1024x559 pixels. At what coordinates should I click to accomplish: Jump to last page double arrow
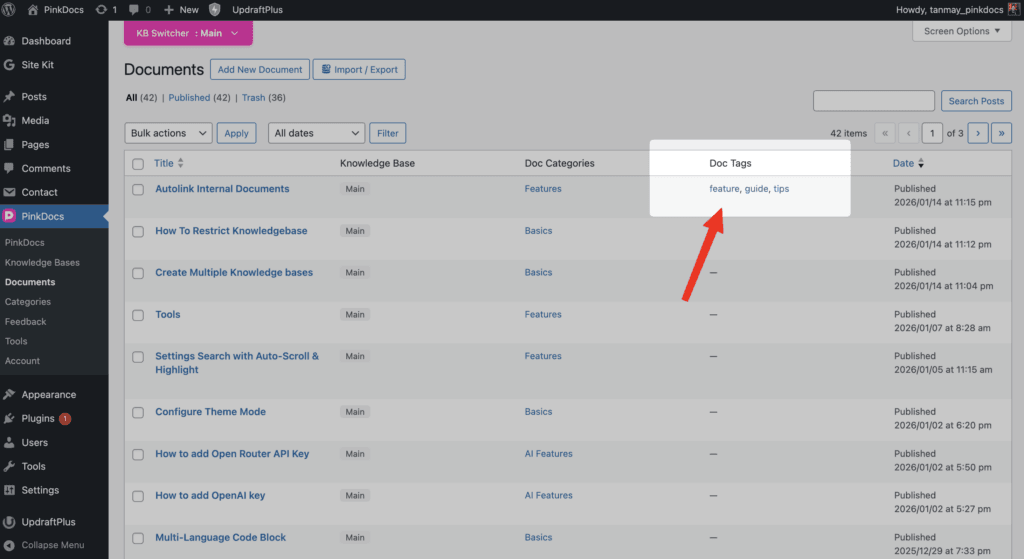[x=1001, y=133]
